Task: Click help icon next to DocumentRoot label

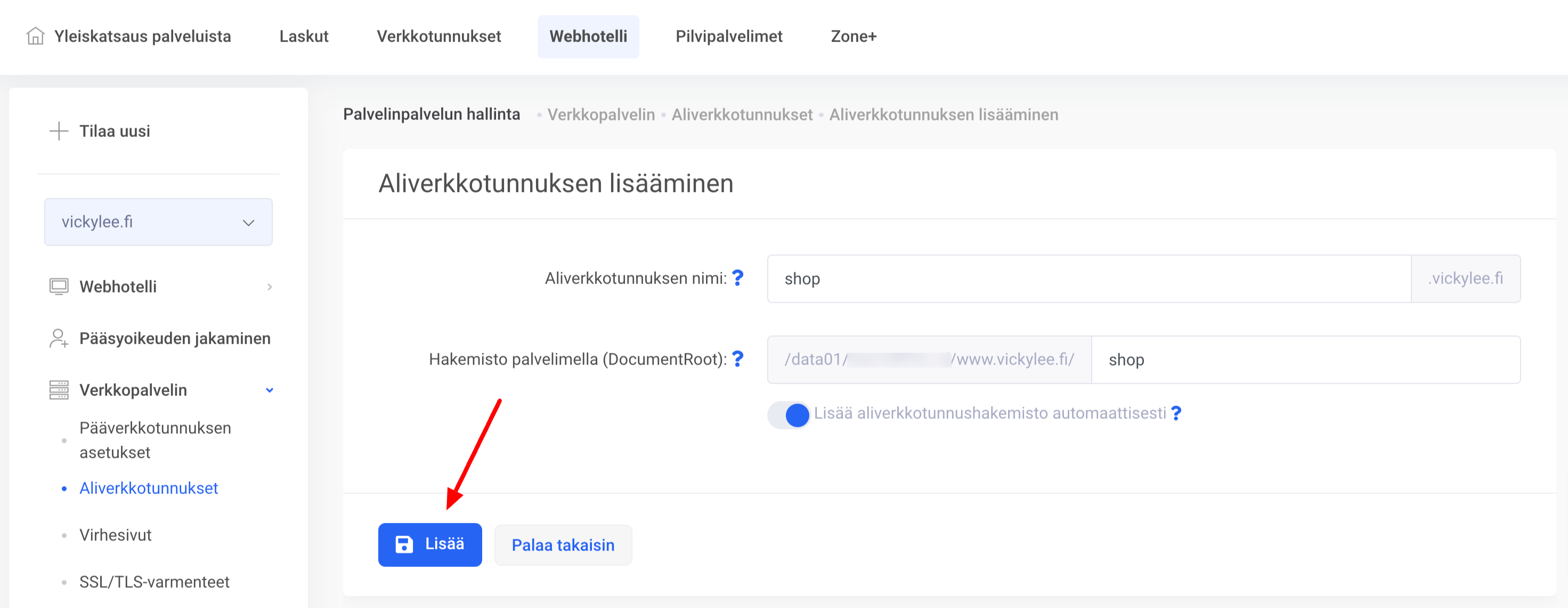Action: (738, 359)
